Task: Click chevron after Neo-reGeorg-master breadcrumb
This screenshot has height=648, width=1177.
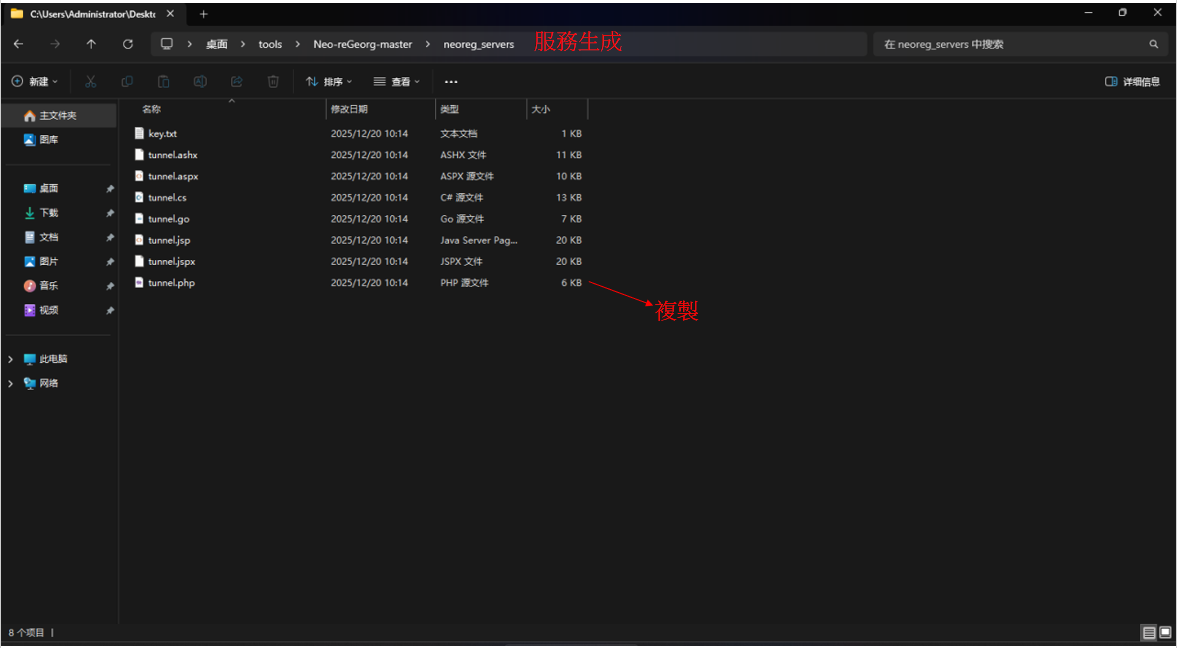Action: tap(428, 44)
